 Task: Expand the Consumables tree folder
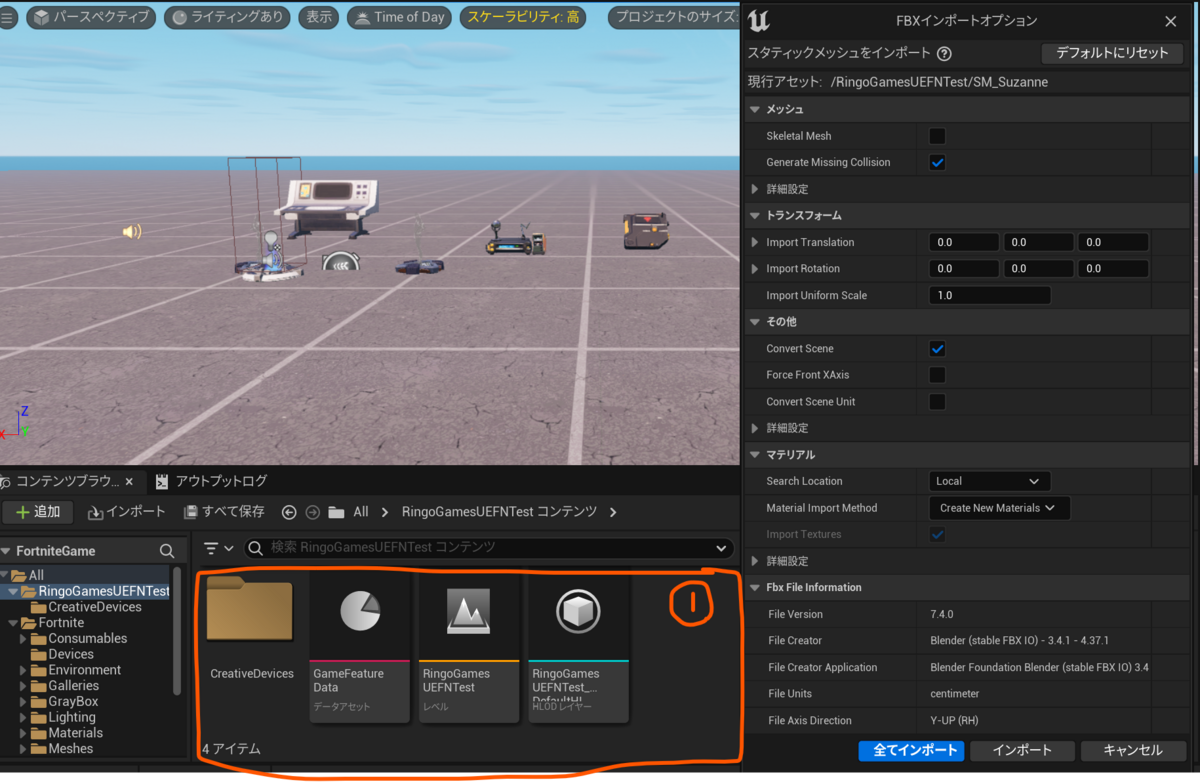[x=24, y=639]
